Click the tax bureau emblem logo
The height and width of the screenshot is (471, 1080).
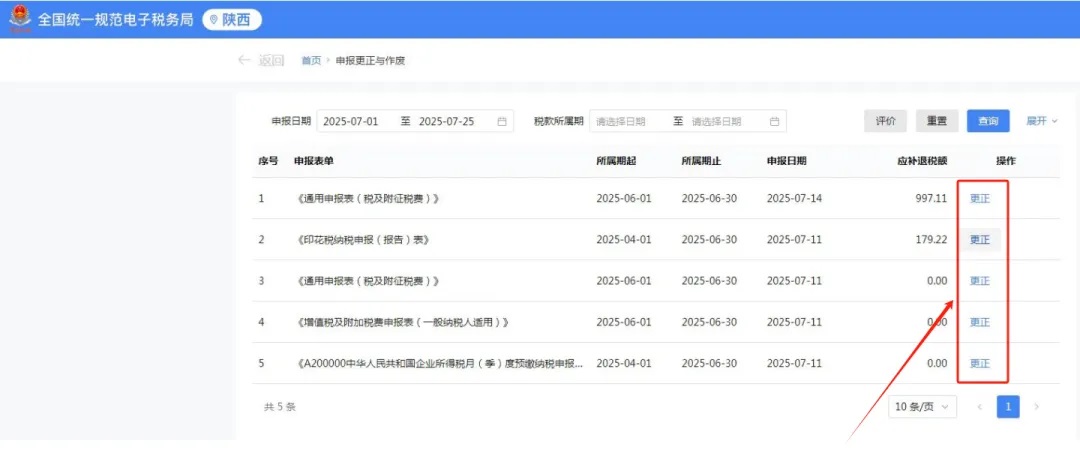point(19,19)
